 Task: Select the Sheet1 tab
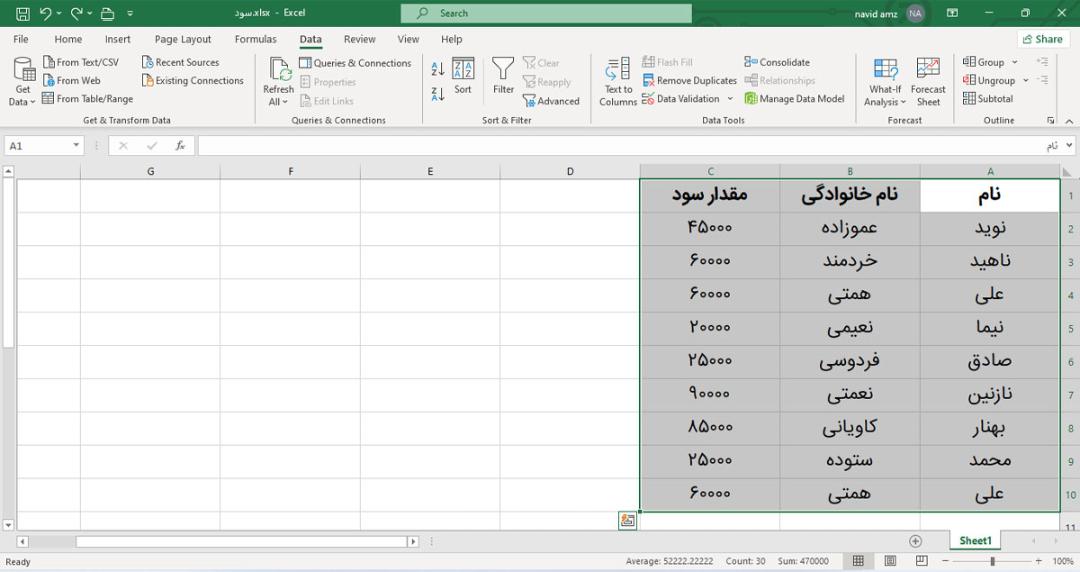click(x=975, y=541)
